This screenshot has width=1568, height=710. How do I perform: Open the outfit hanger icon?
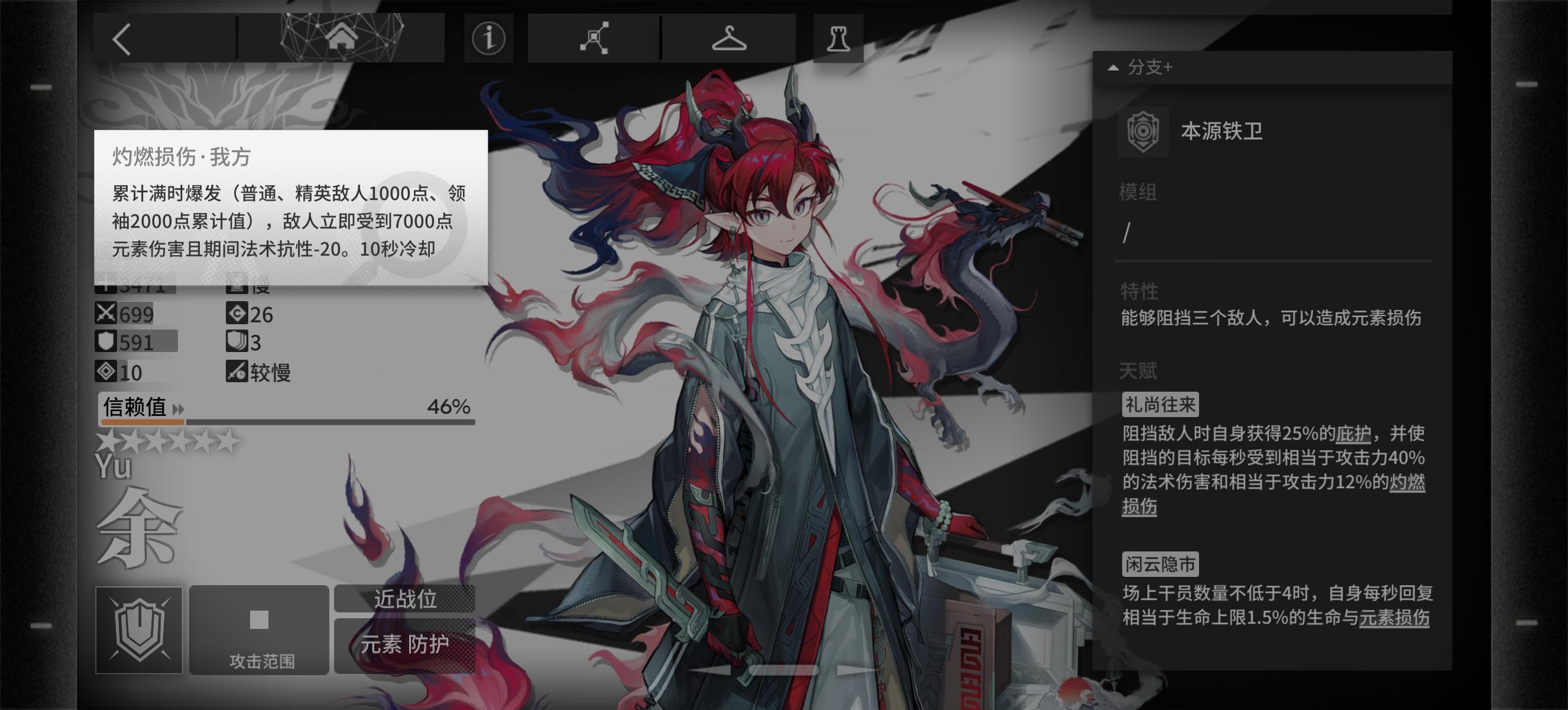coord(729,39)
